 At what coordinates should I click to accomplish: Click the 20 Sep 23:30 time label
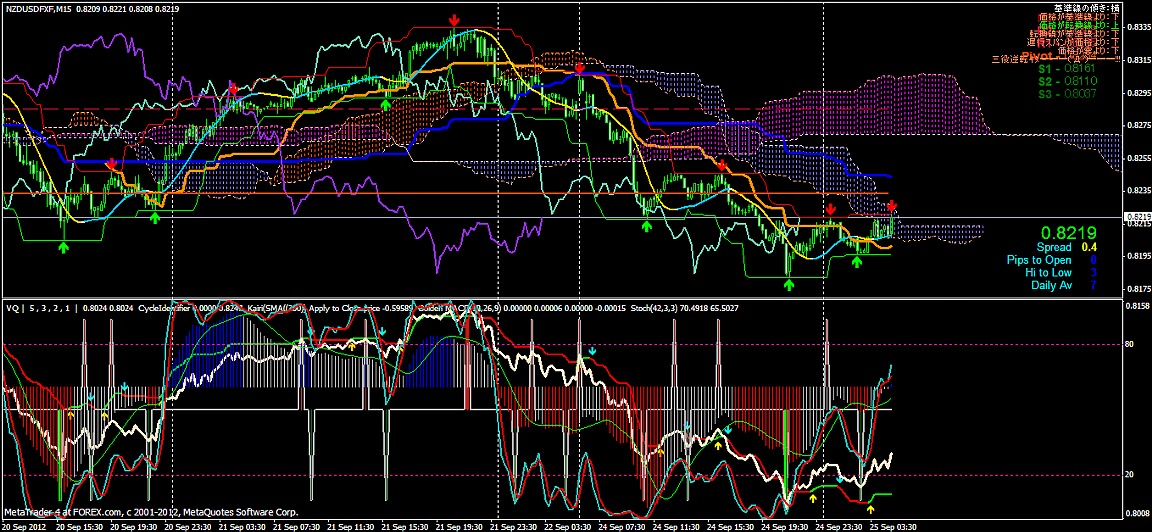187,526
